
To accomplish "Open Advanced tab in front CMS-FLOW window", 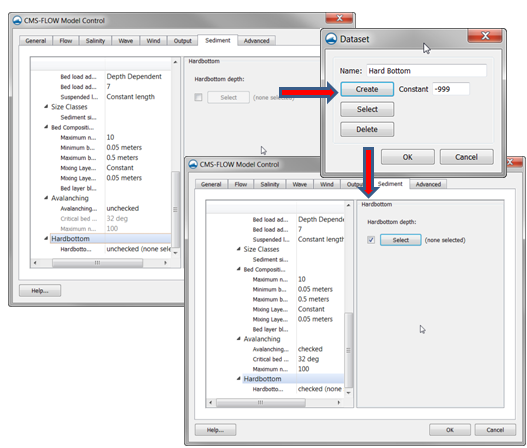I will (x=428, y=184).
